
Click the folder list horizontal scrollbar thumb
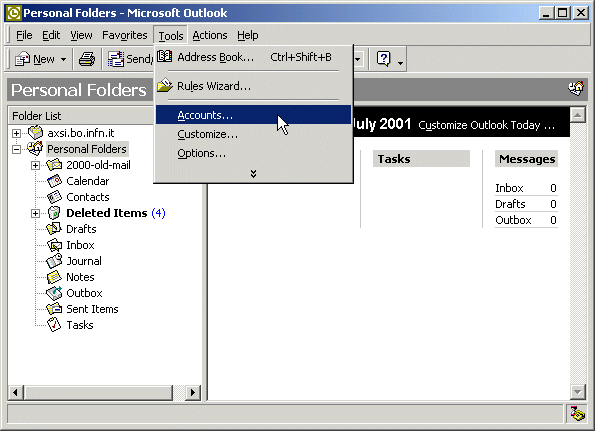tap(98, 392)
